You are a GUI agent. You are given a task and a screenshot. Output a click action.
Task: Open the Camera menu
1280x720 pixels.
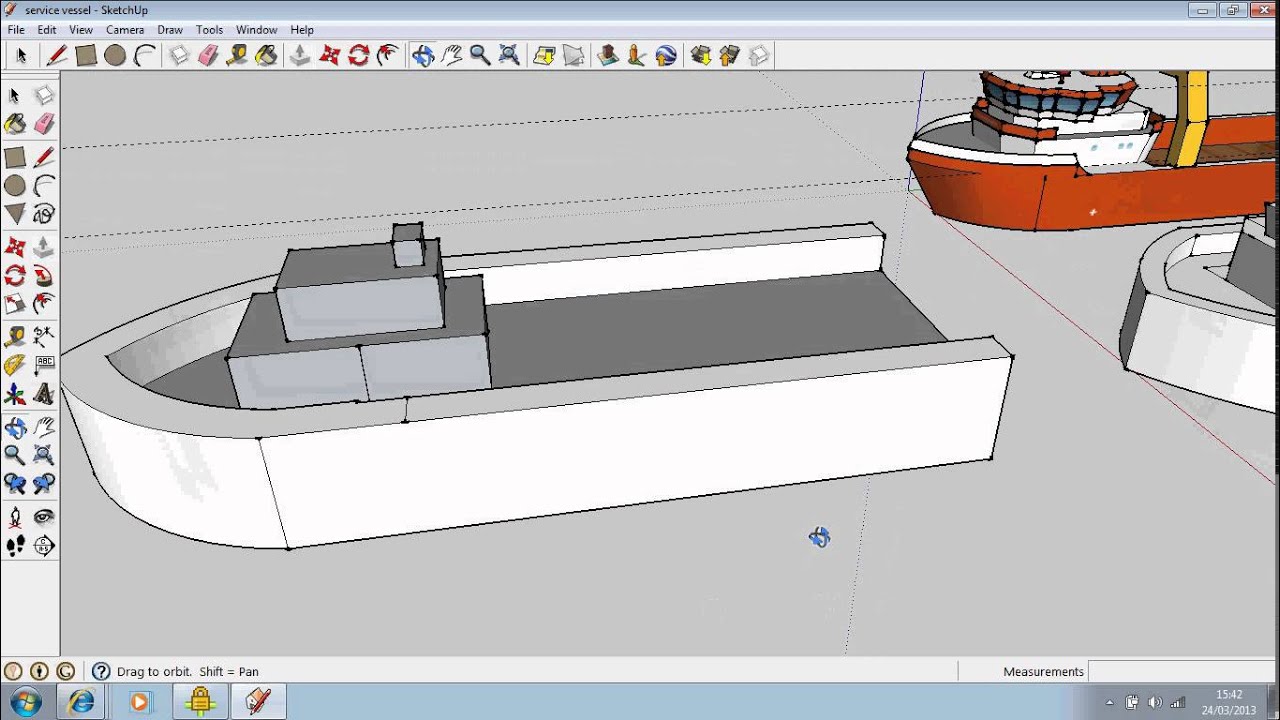point(125,29)
